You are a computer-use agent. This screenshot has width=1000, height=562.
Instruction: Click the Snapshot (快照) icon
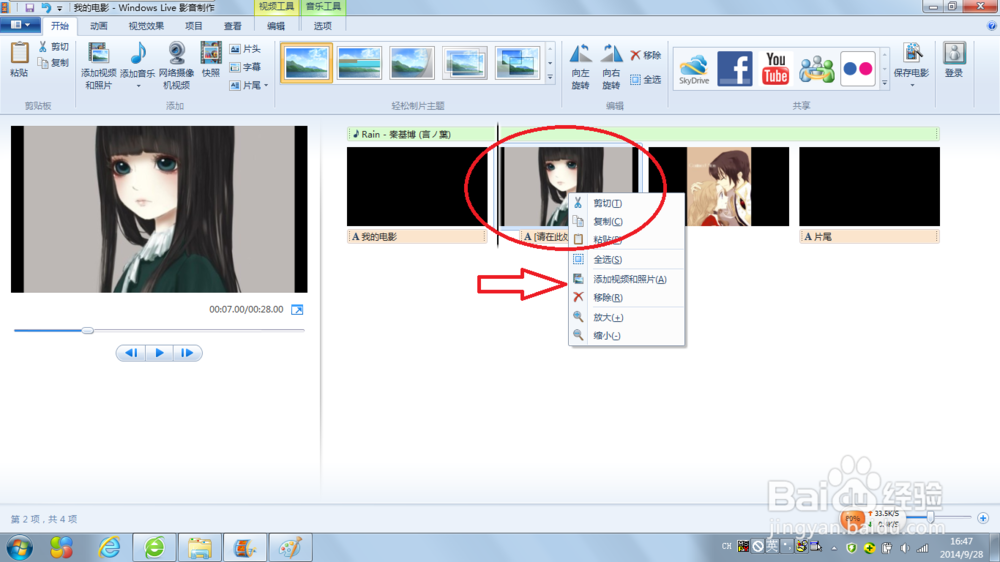(211, 54)
